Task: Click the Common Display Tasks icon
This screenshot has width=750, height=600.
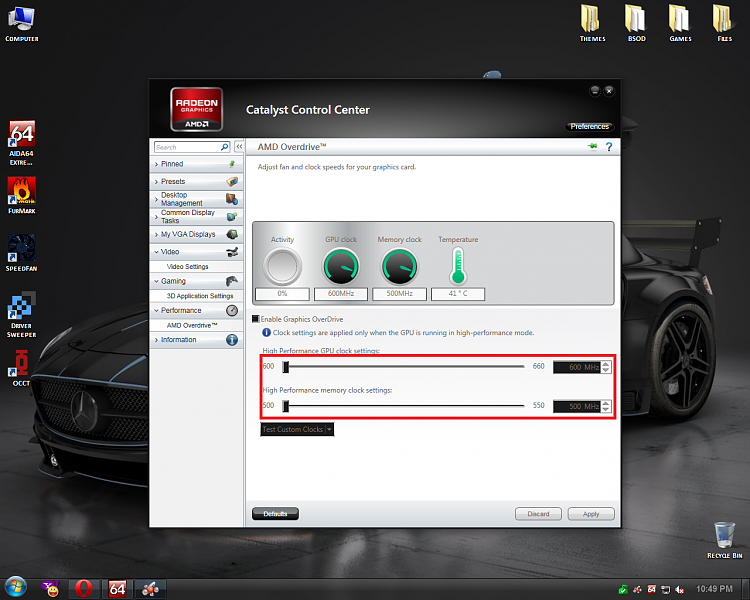Action: (232, 216)
